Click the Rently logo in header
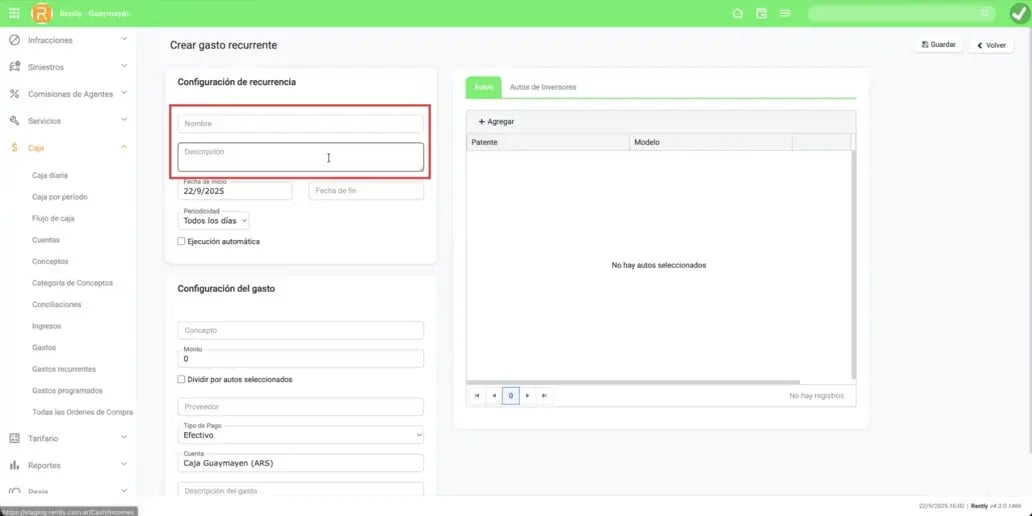 pyautogui.click(x=41, y=13)
